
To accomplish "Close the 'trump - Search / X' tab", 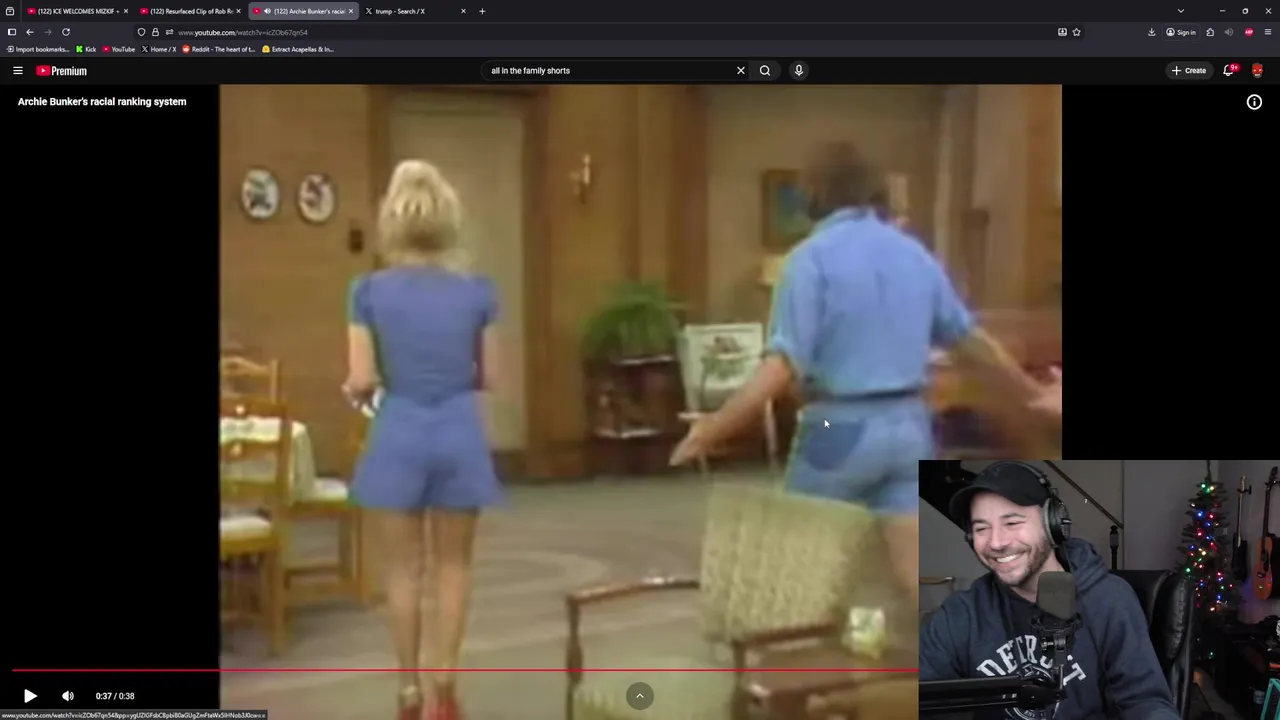I will [x=463, y=11].
